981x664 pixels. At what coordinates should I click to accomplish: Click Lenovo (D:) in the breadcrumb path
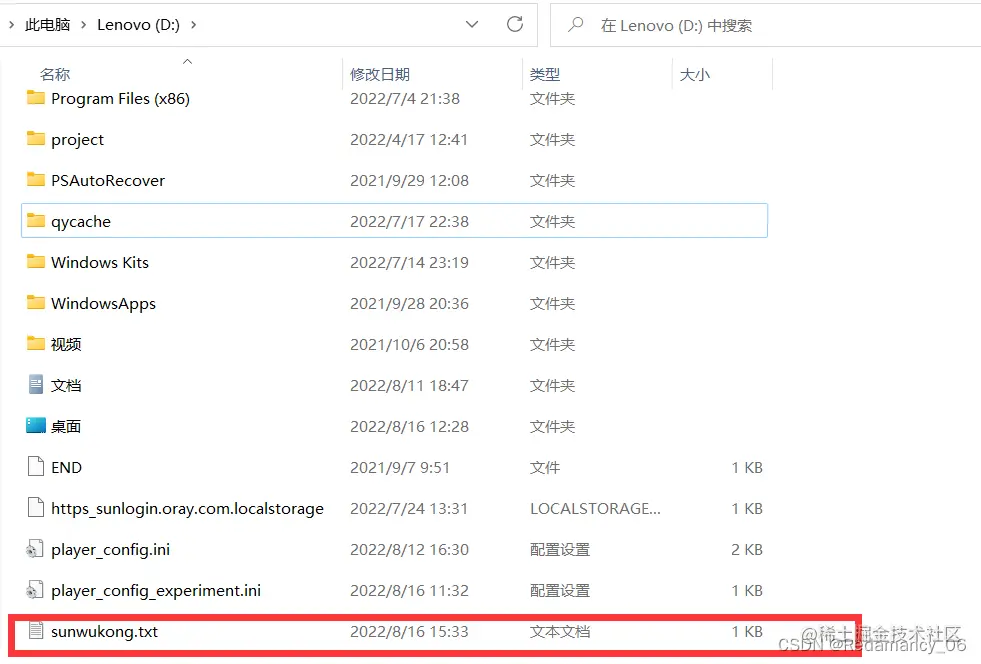point(138,25)
